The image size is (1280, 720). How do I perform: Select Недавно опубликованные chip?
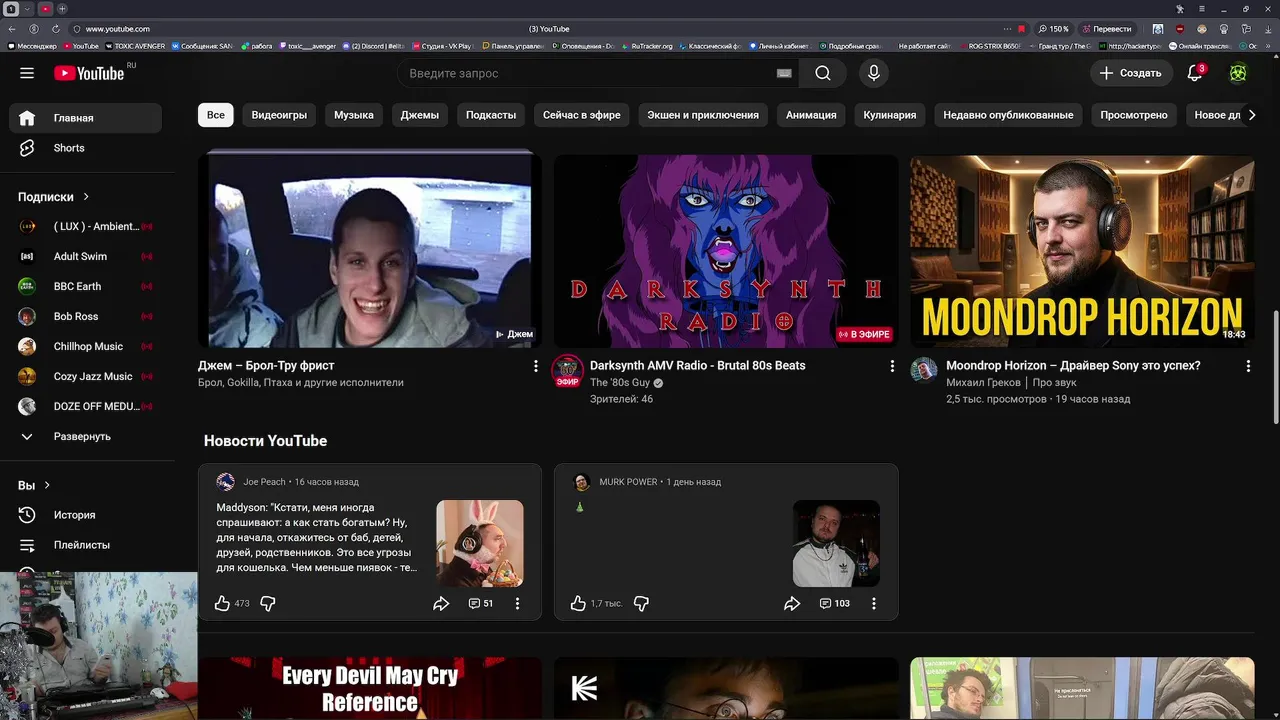(1008, 115)
